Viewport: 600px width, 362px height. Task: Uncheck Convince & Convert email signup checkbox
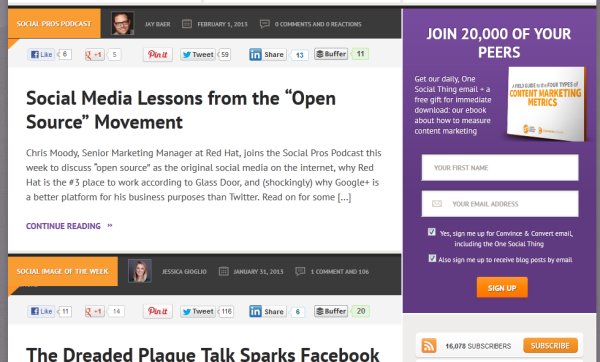(x=432, y=232)
